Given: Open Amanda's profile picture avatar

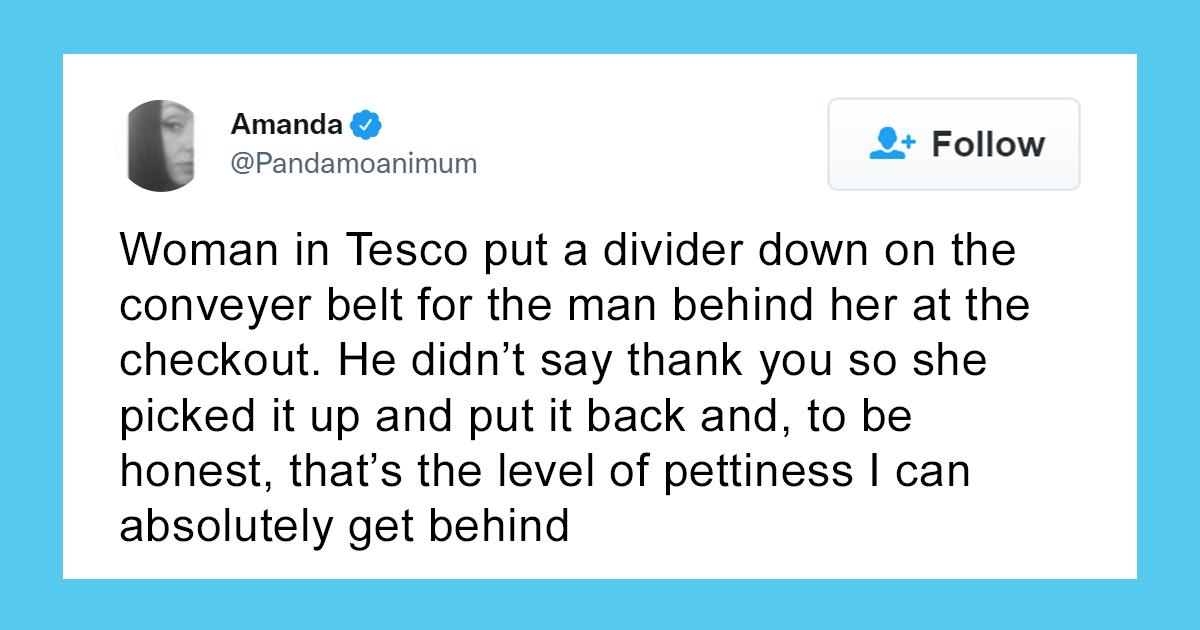Looking at the screenshot, I should click(161, 145).
